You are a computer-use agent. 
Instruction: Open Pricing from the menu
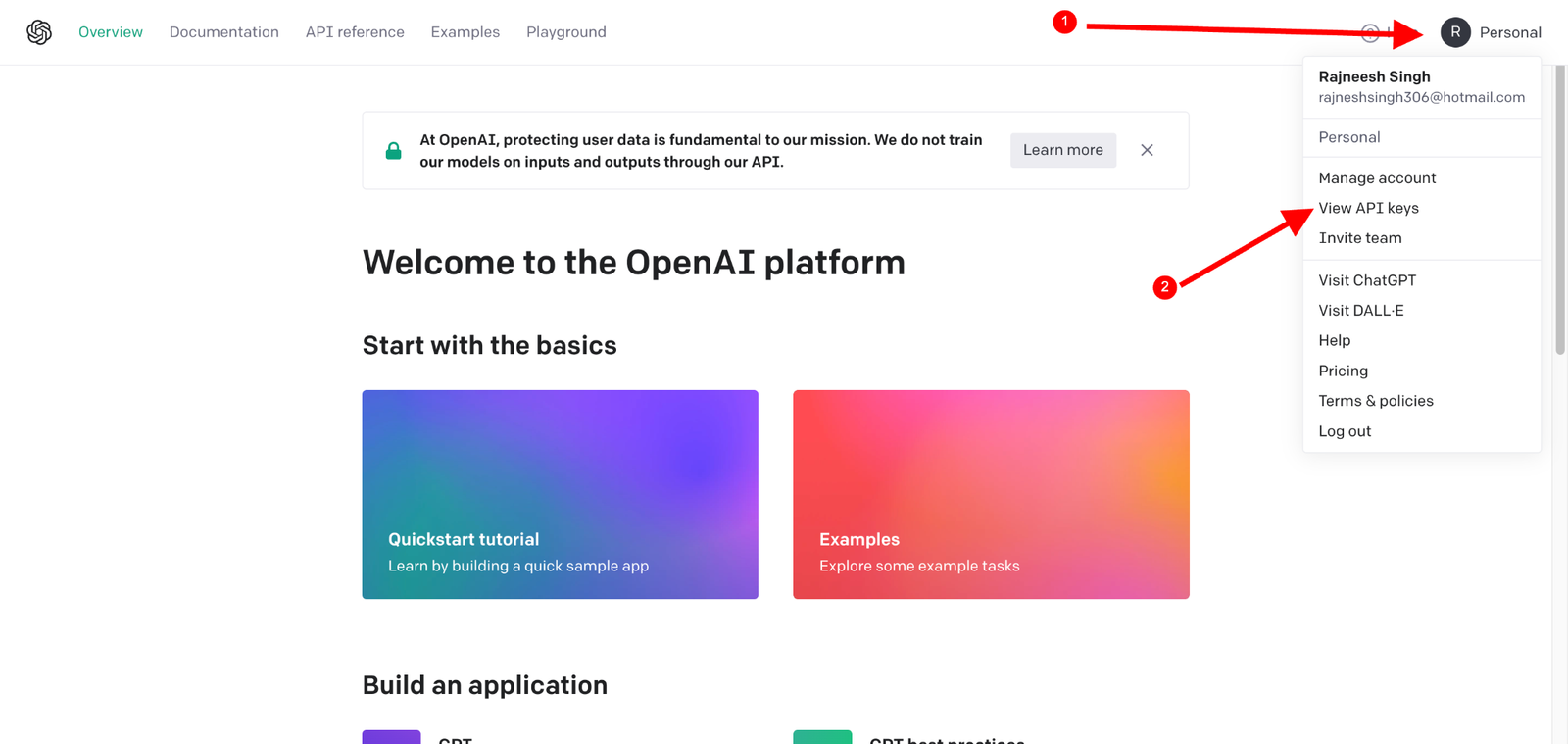1344,371
